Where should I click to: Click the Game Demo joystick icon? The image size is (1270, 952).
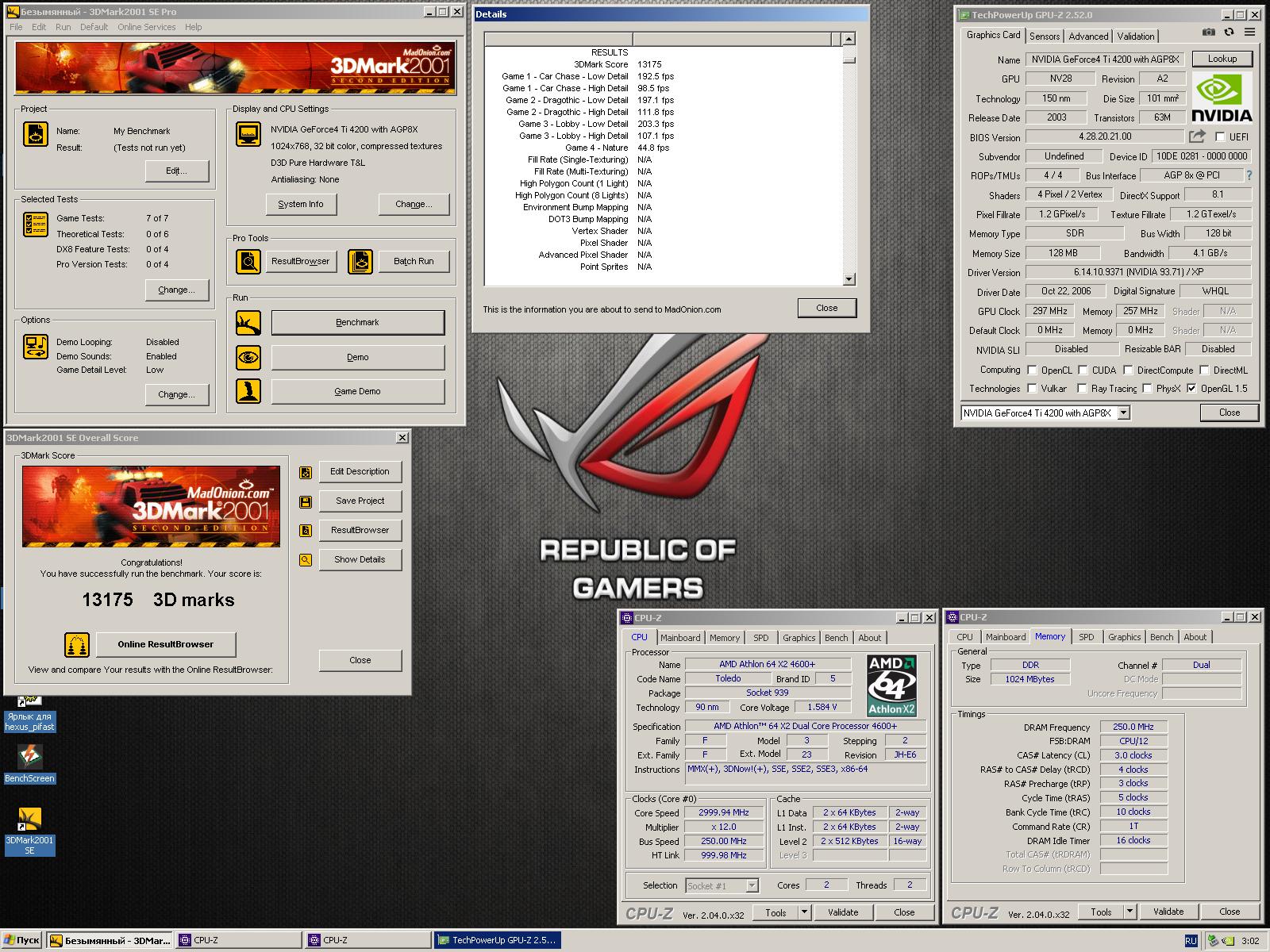click(248, 391)
